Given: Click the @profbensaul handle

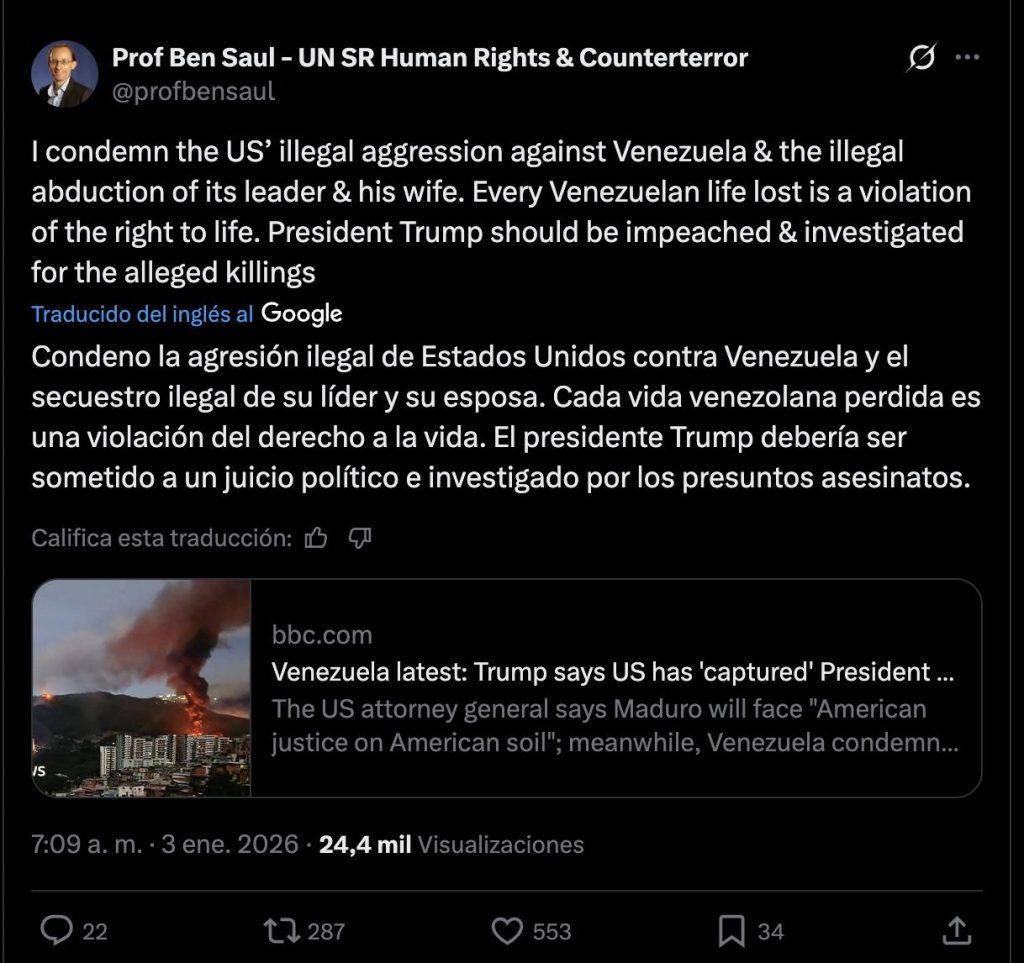Looking at the screenshot, I should point(193,92).
